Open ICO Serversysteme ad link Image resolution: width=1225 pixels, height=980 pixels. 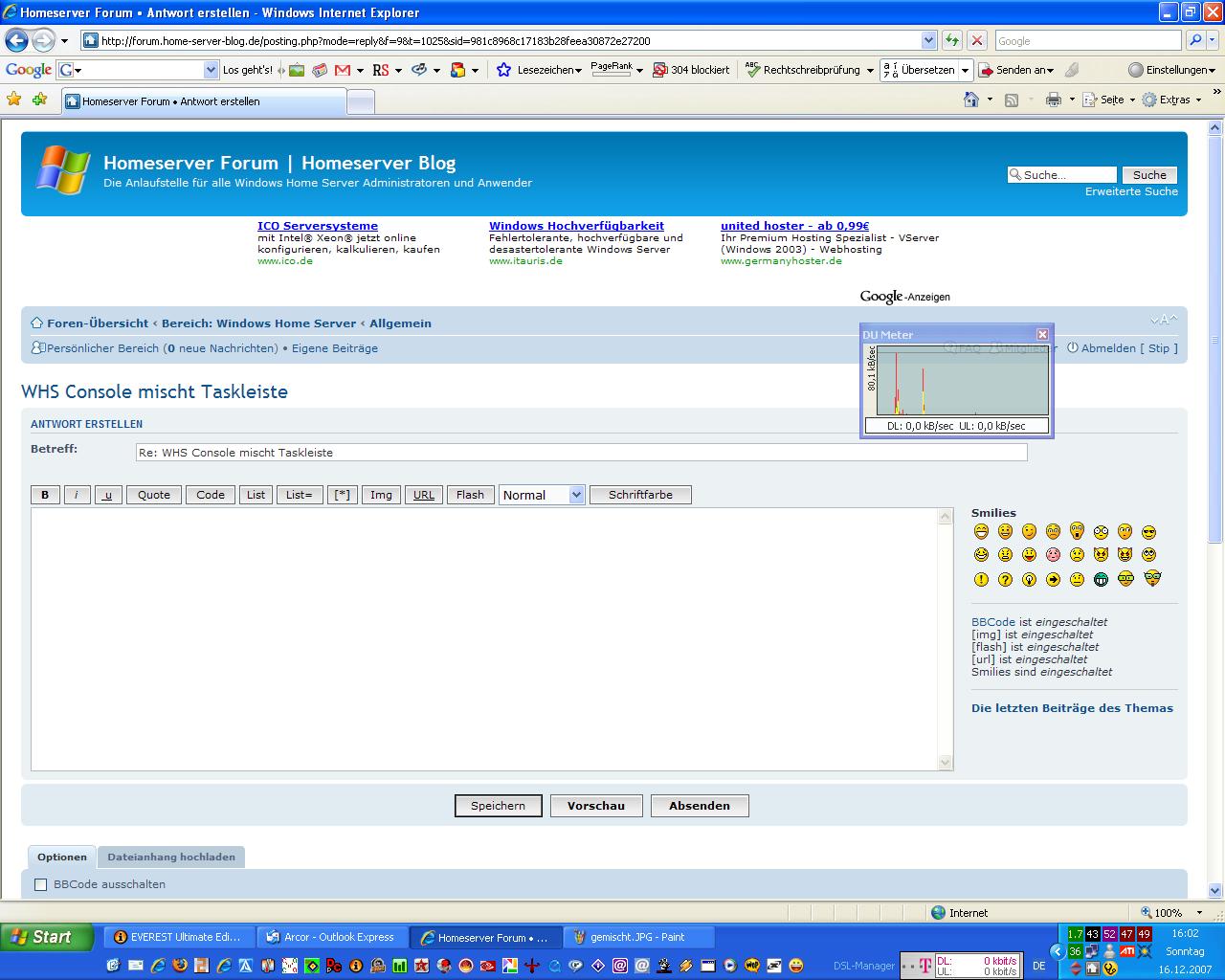pyautogui.click(x=318, y=226)
